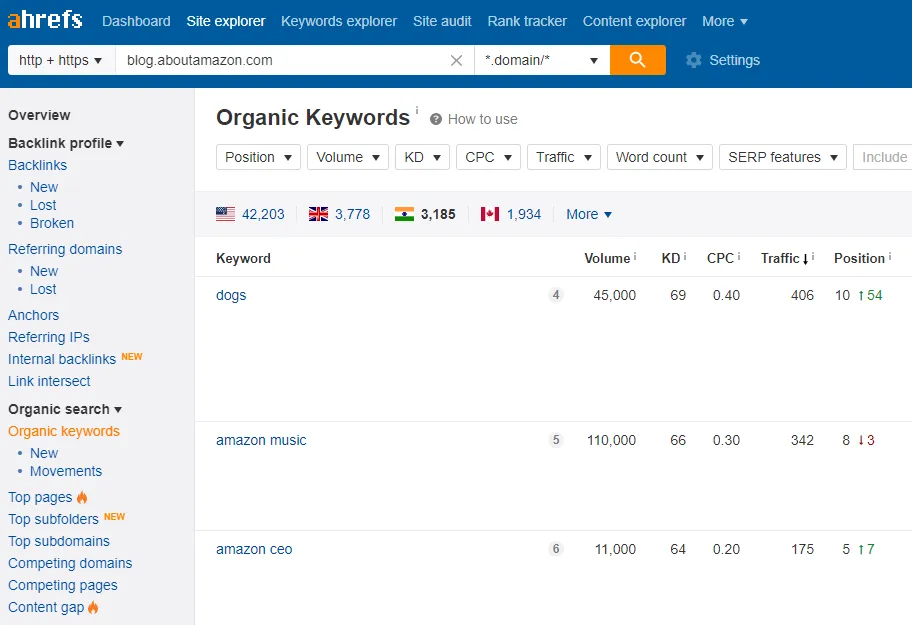912x625 pixels.
Task: Click the ahrefs logo
Action: (45, 20)
